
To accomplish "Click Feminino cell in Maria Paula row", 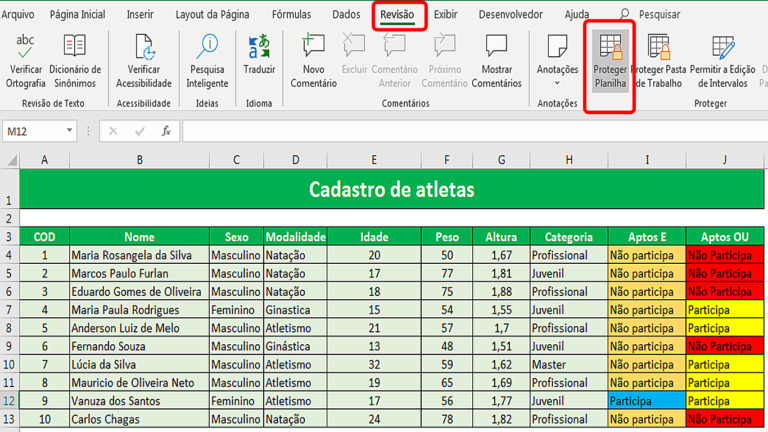I will point(236,310).
